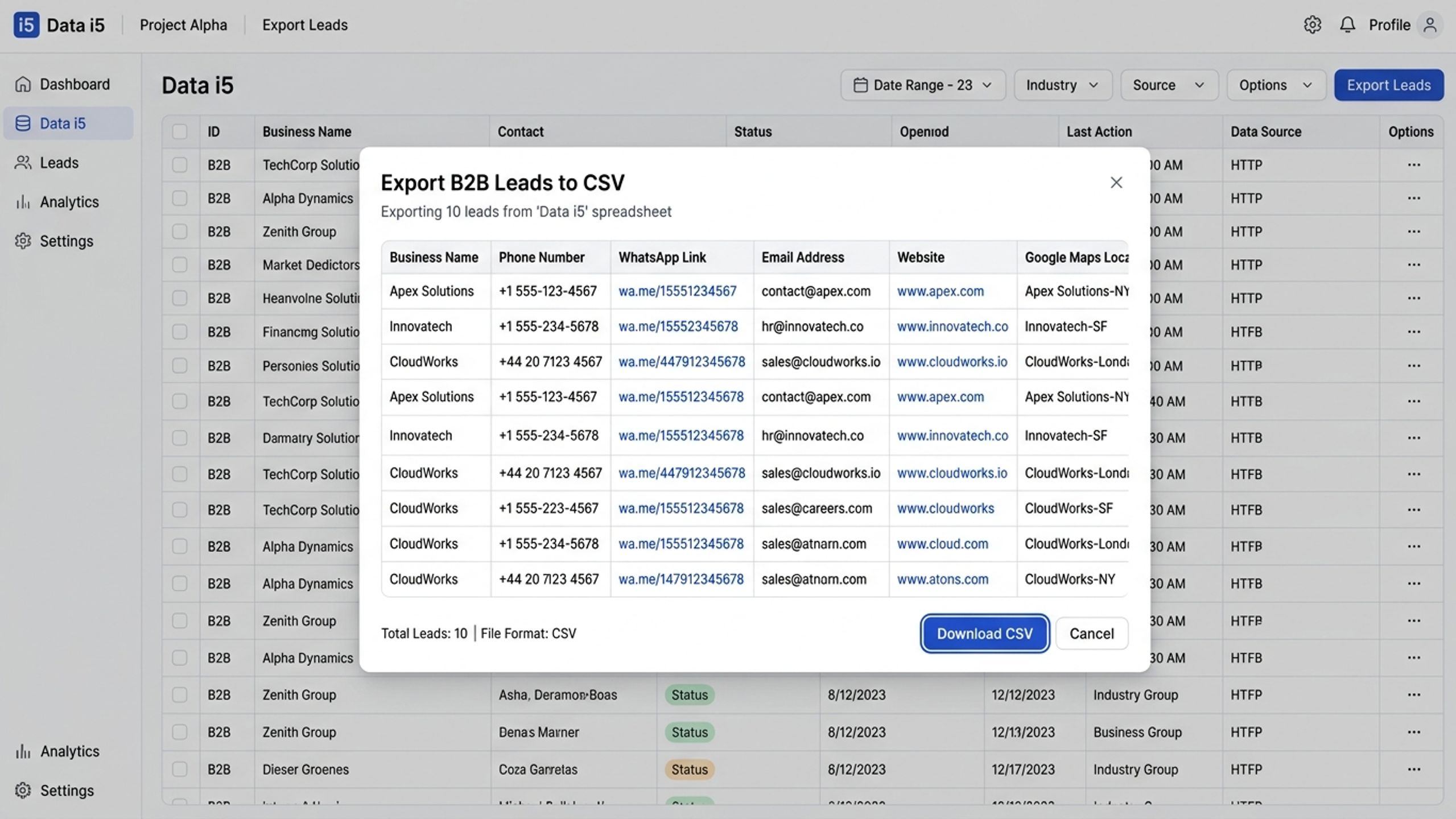1456x819 pixels.
Task: Open upper Analytics in sidebar
Action: pos(68,202)
